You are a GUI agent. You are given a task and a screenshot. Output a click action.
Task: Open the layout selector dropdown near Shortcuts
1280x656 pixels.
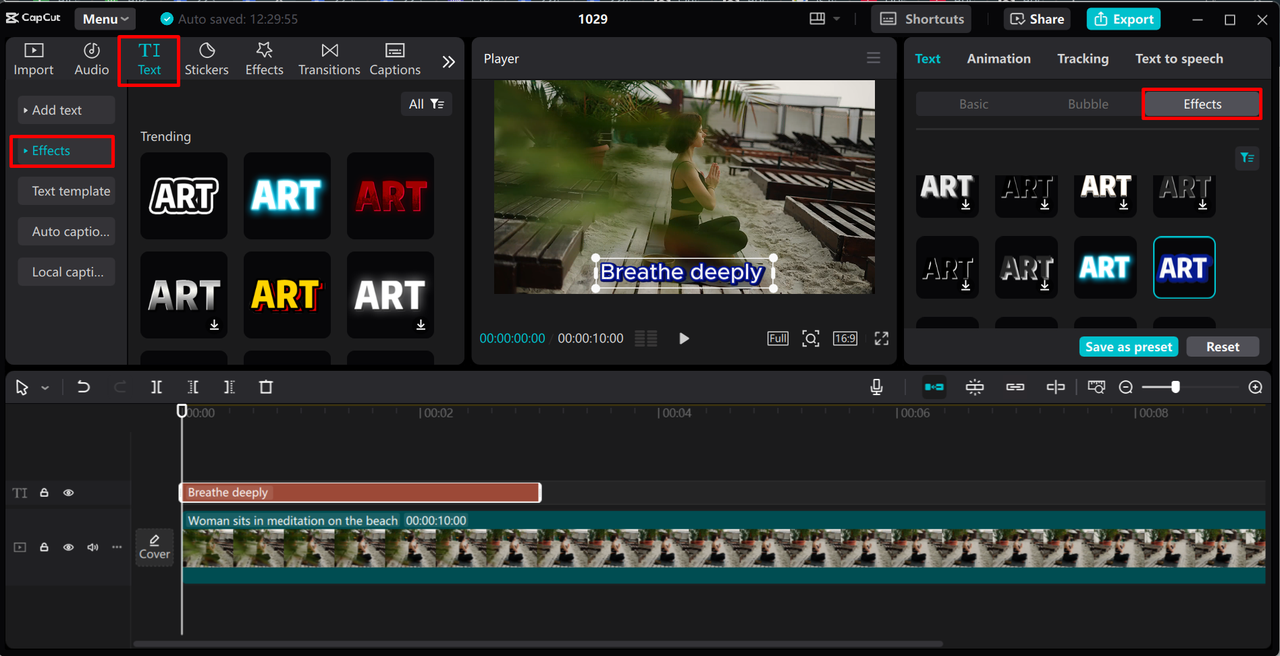click(x=826, y=19)
